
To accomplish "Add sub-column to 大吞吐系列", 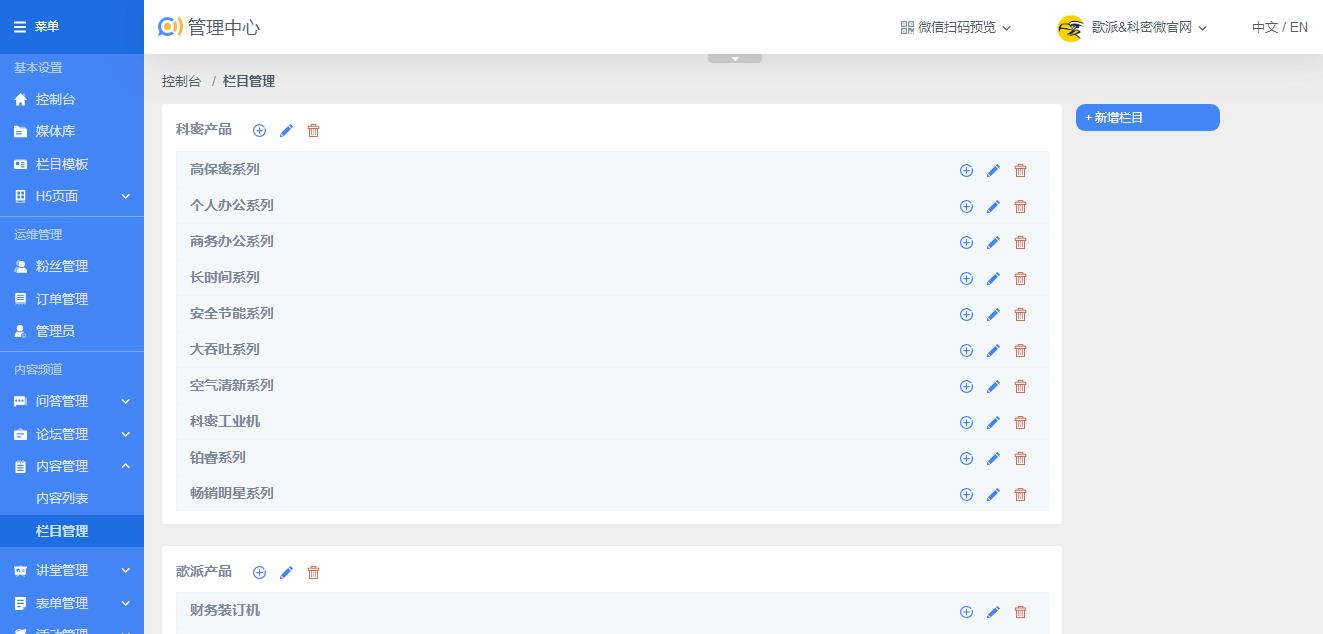I will coord(966,351).
